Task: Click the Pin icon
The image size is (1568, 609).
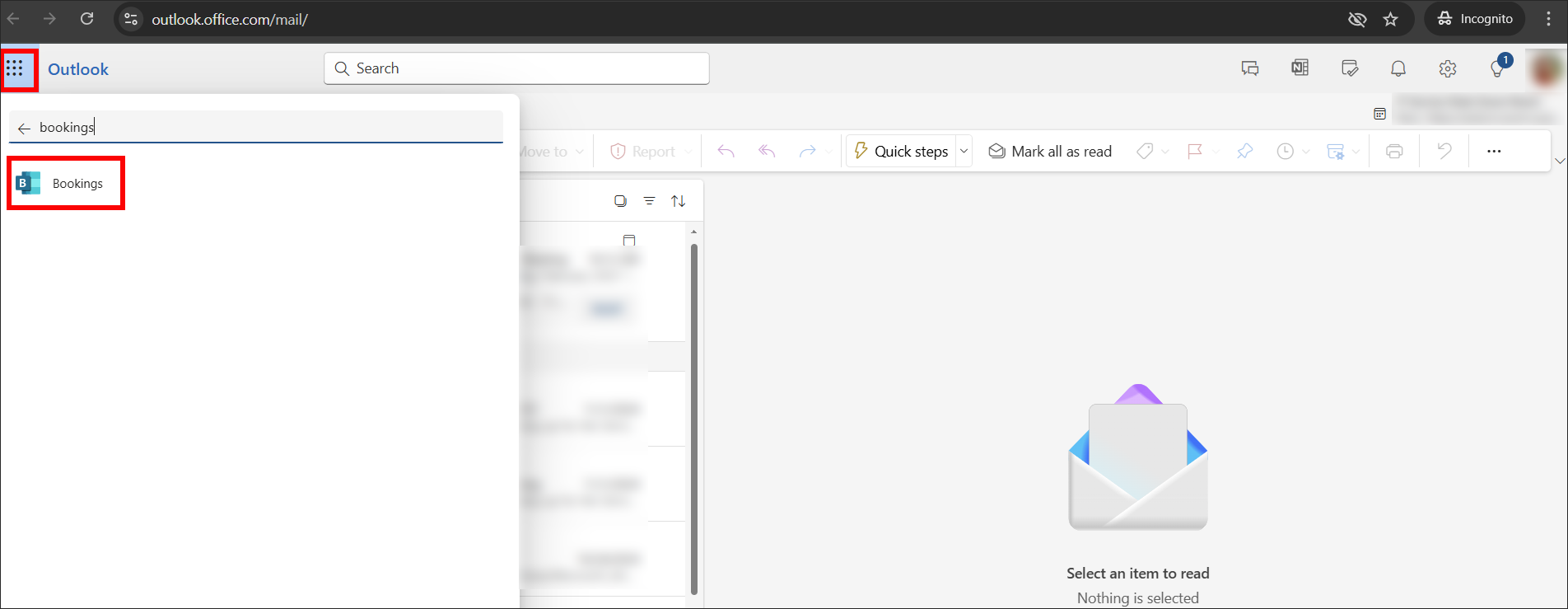Action: [1244, 152]
